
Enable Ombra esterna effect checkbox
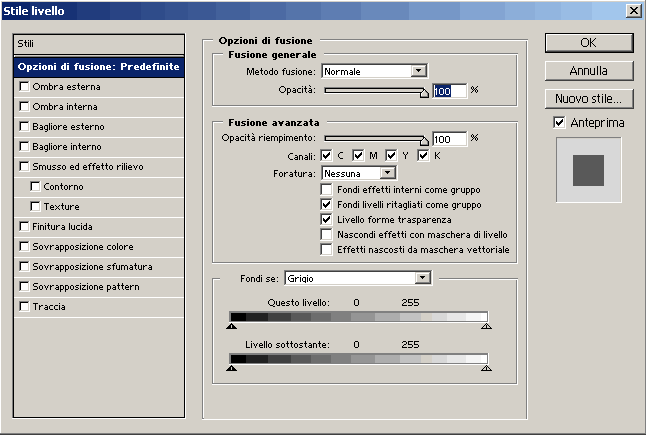24,87
